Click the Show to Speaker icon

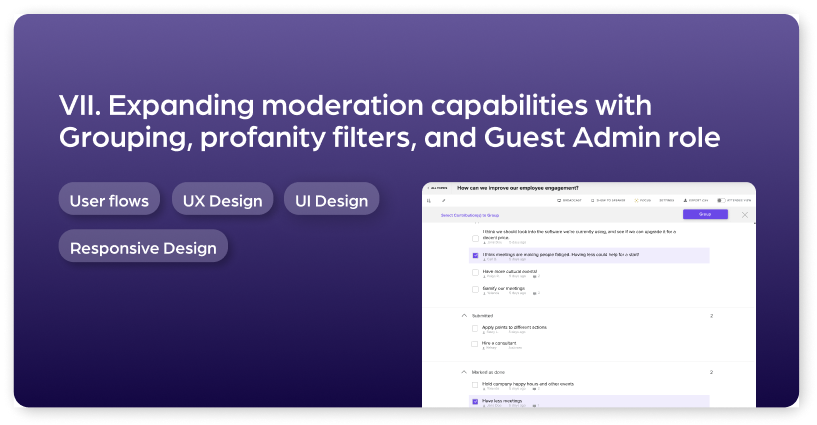pyautogui.click(x=592, y=201)
